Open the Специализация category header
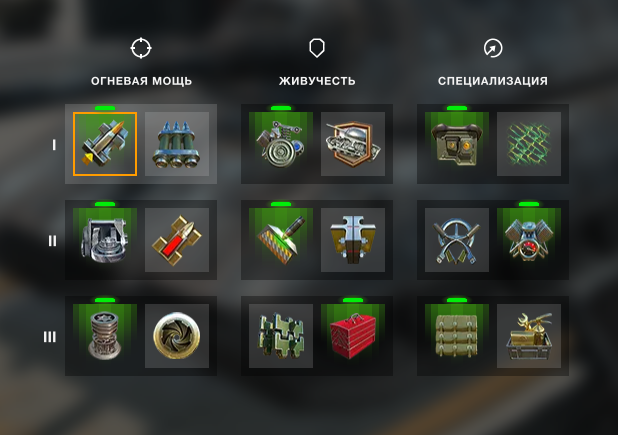Viewport: 618px width, 435px height. 493,81
